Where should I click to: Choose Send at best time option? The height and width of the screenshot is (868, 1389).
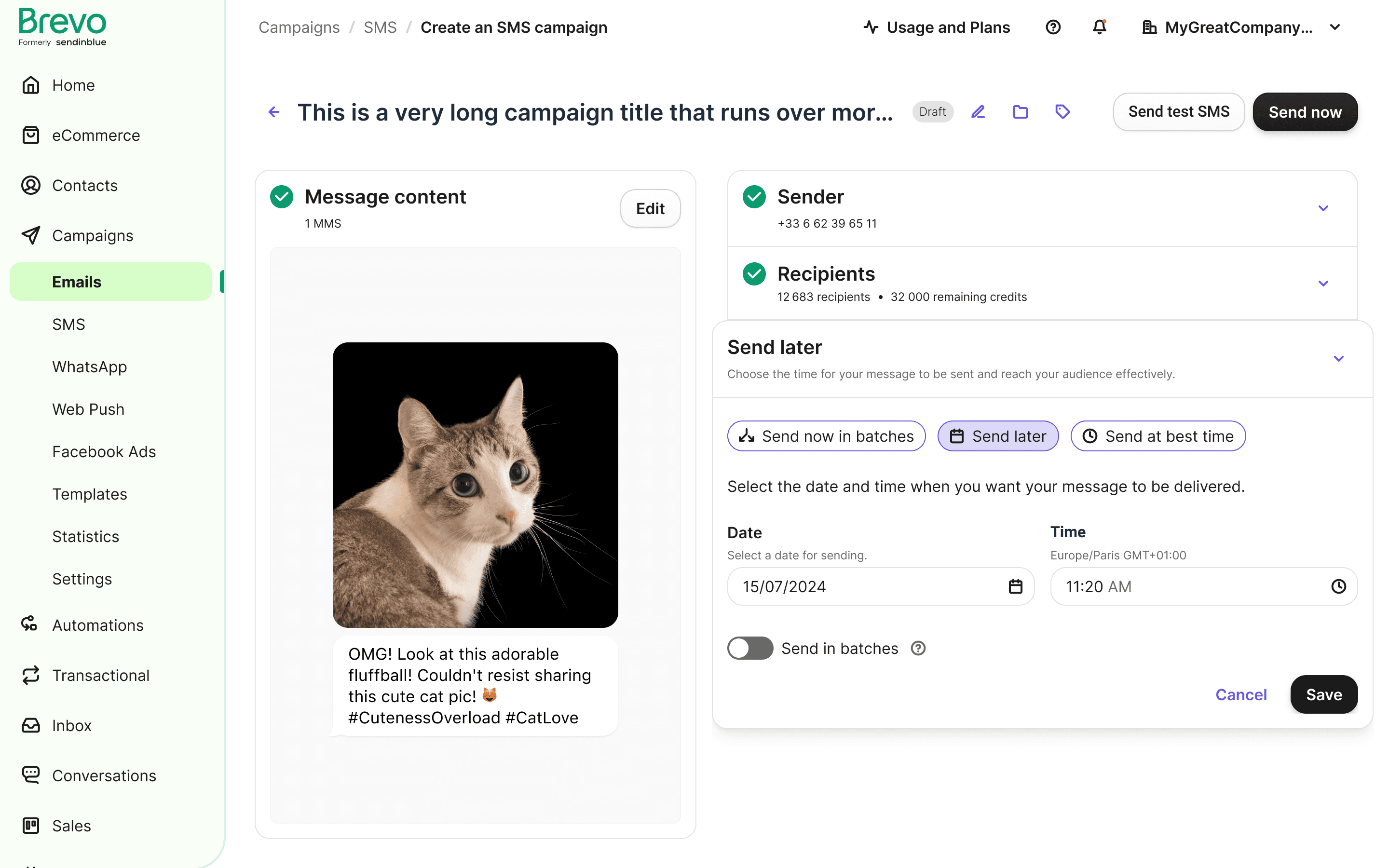click(1157, 436)
